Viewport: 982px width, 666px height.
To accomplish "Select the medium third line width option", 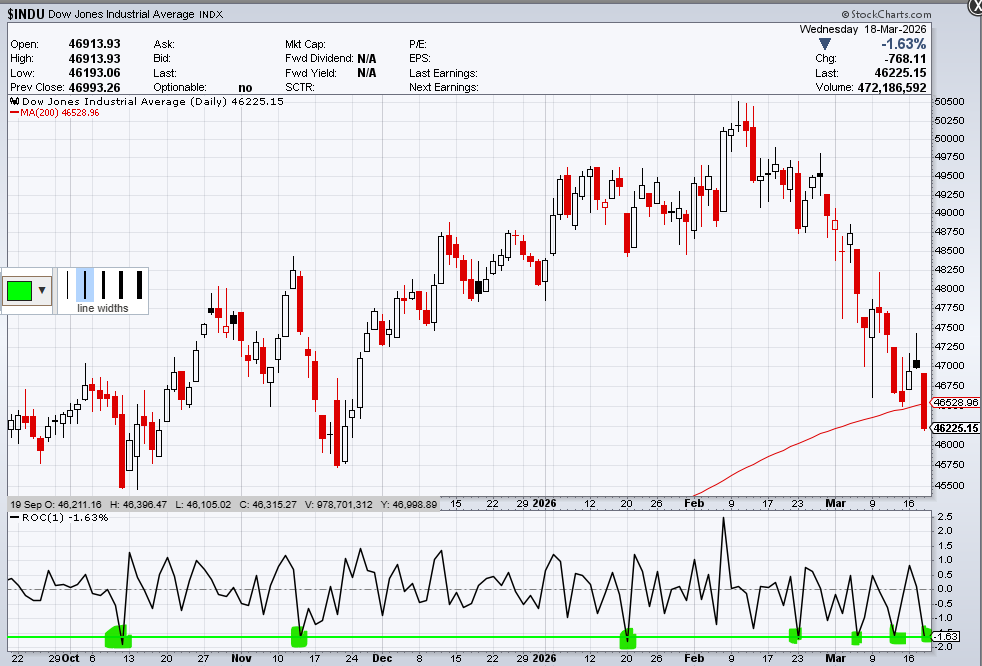I will coord(103,285).
